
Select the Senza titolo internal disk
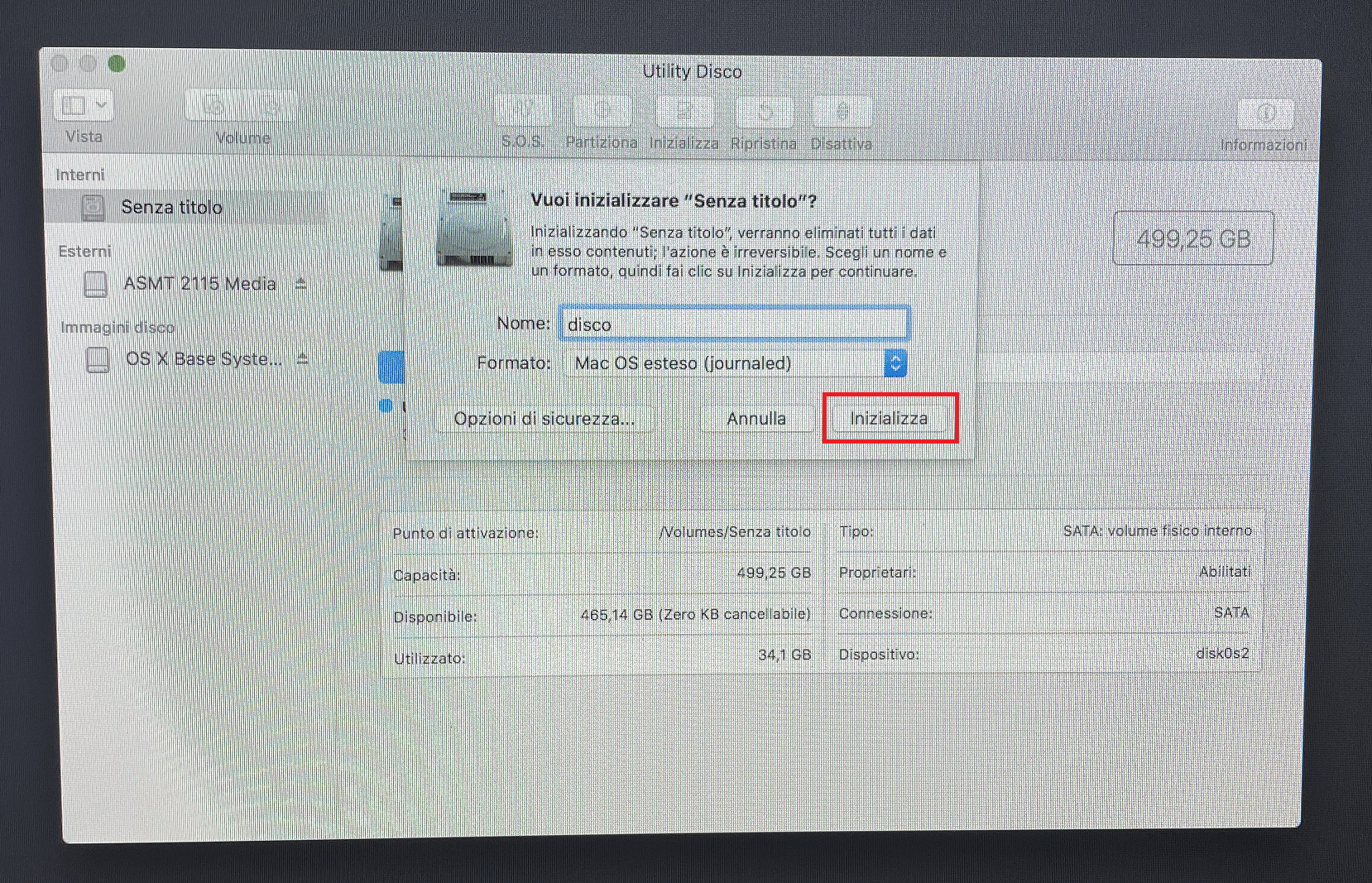coord(184,207)
